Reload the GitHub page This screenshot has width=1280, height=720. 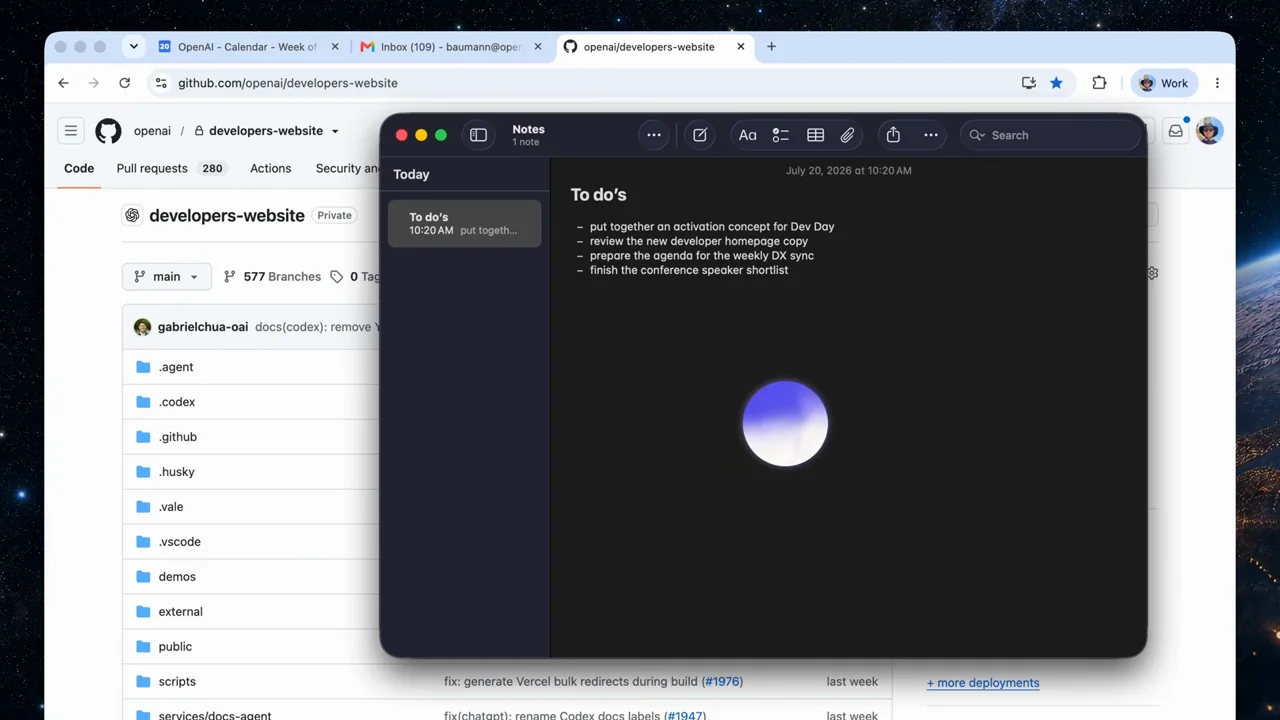coord(124,83)
